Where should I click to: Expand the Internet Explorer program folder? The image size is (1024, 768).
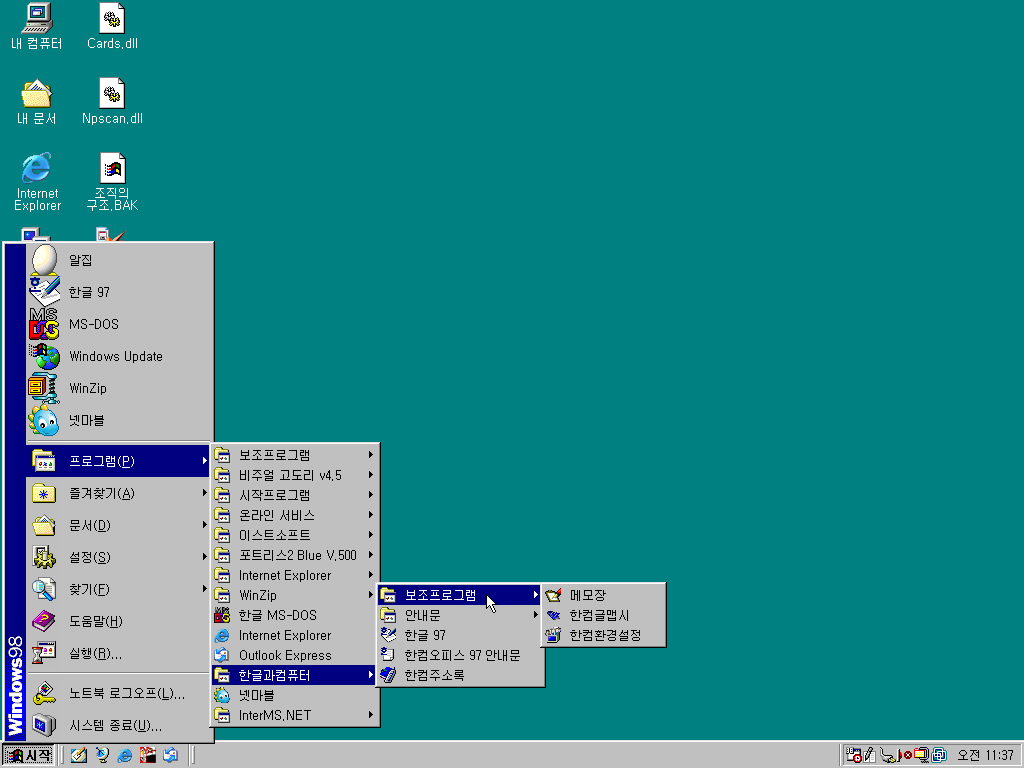point(295,575)
